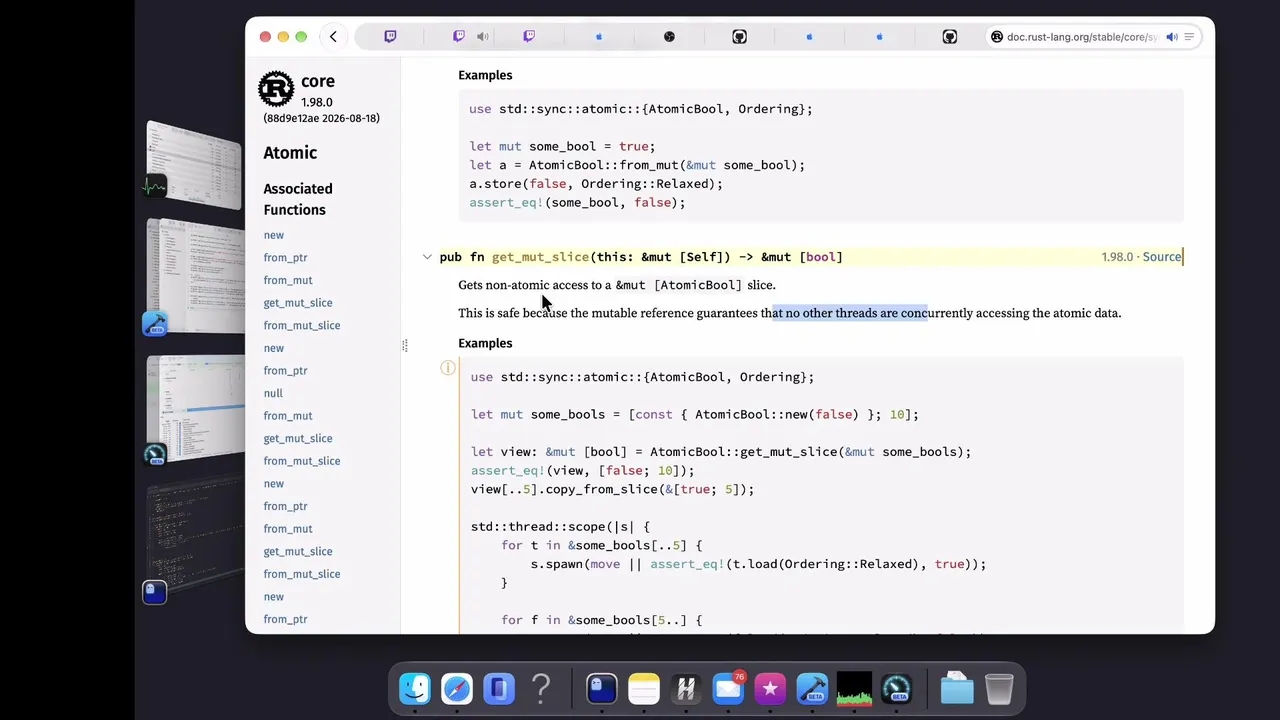The height and width of the screenshot is (720, 1280).
Task: Open the Twitch tab with speaker icon
Action: click(459, 37)
